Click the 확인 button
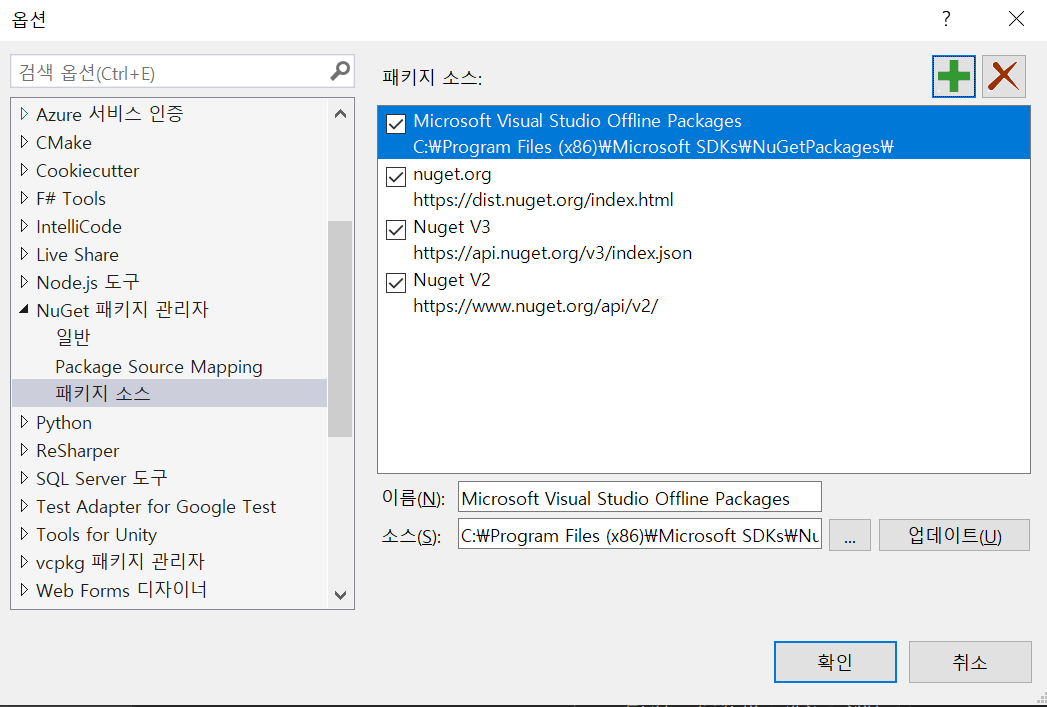This screenshot has height=707, width=1047. pyautogui.click(x=835, y=662)
